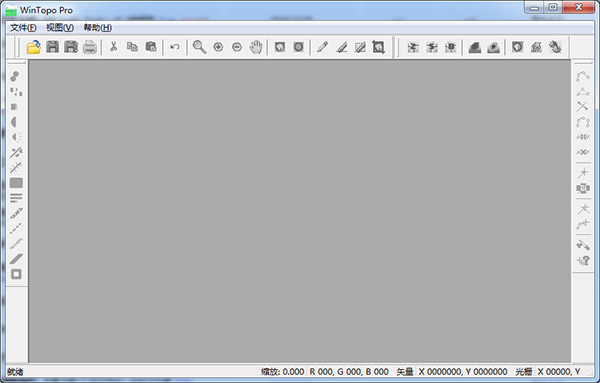Image resolution: width=600 pixels, height=383 pixels.
Task: Click the triangle with nodes icon in right toolbar
Action: point(583,92)
